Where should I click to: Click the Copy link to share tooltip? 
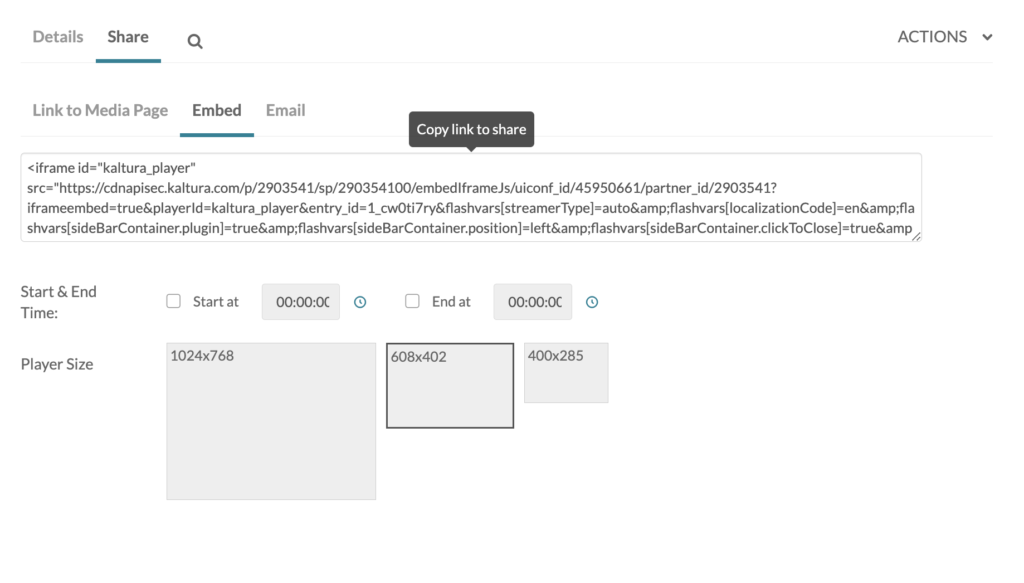point(471,129)
